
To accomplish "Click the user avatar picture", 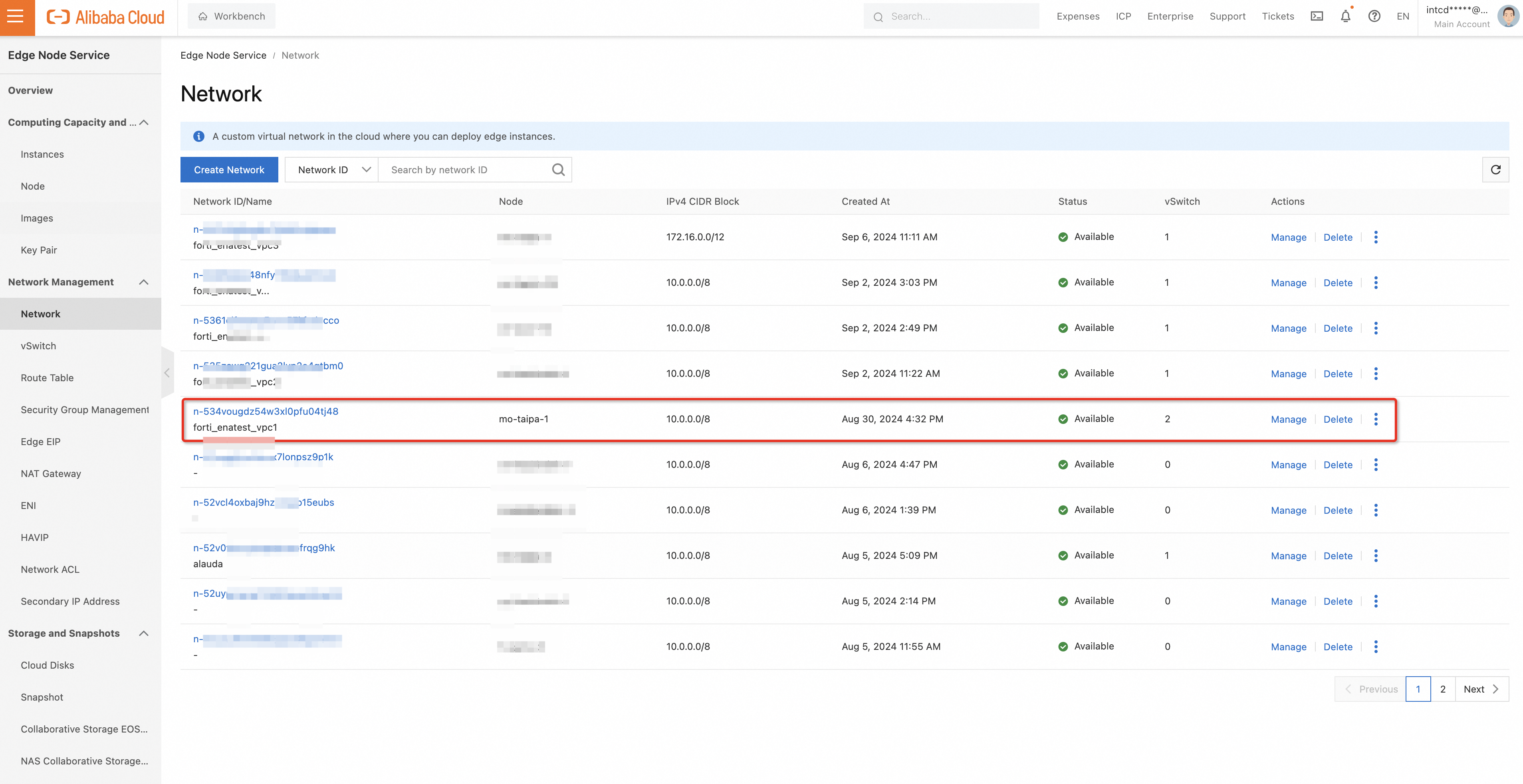I will (1508, 16).
